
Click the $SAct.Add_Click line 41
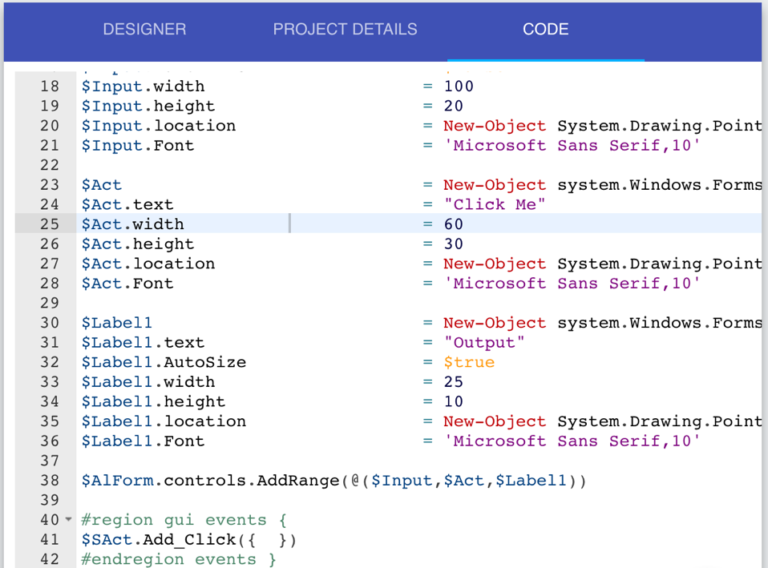point(189,540)
